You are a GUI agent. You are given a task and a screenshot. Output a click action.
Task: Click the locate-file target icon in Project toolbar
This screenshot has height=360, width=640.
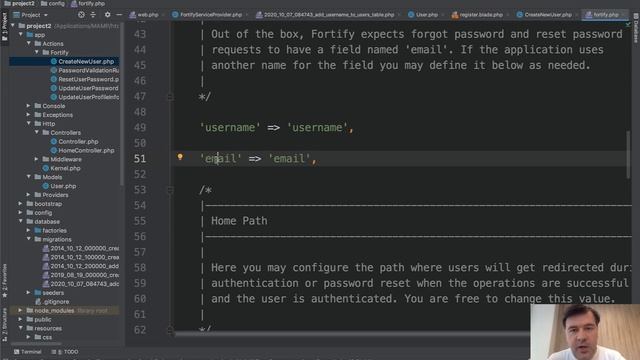pos(81,15)
